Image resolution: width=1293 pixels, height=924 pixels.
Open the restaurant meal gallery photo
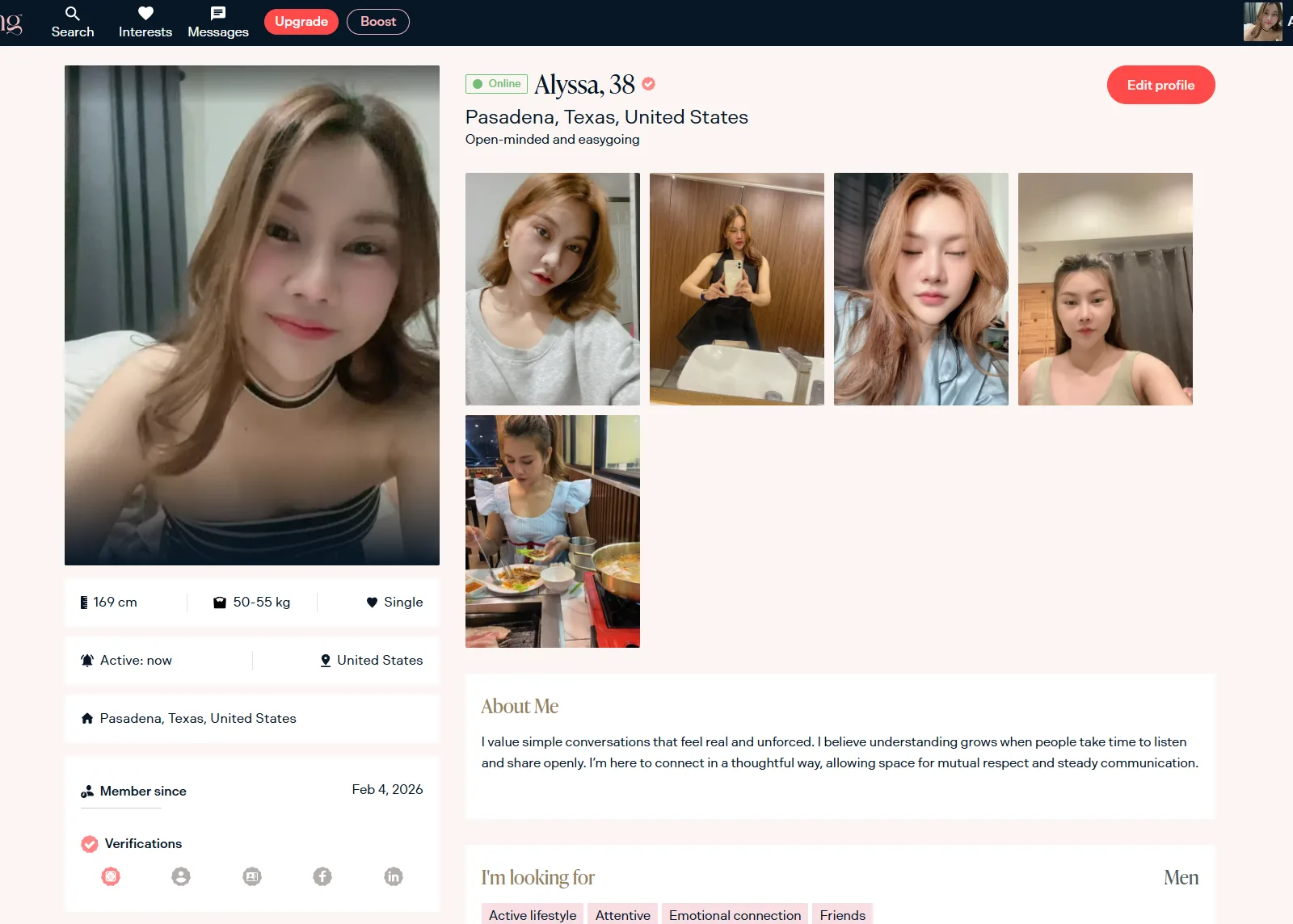click(x=553, y=531)
